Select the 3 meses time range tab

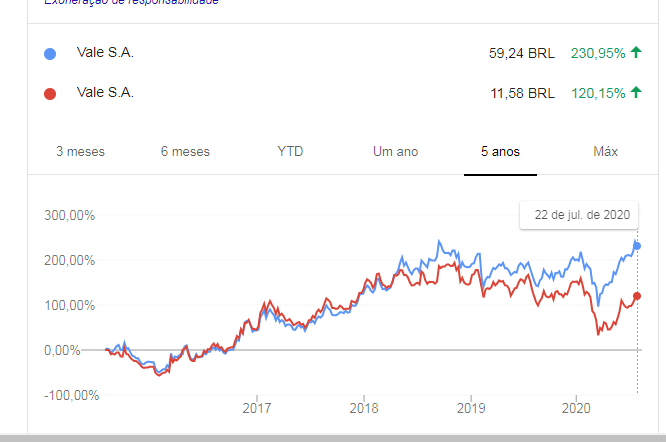point(80,152)
